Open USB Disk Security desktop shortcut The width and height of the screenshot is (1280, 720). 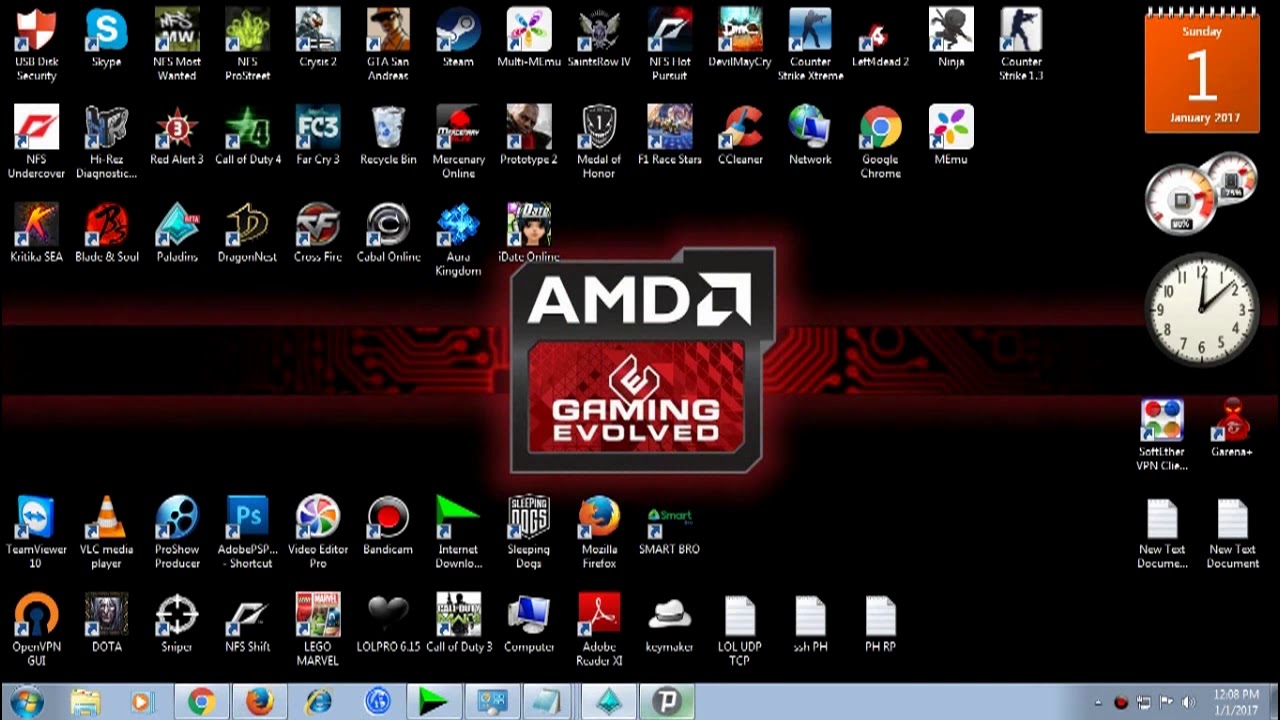(36, 45)
